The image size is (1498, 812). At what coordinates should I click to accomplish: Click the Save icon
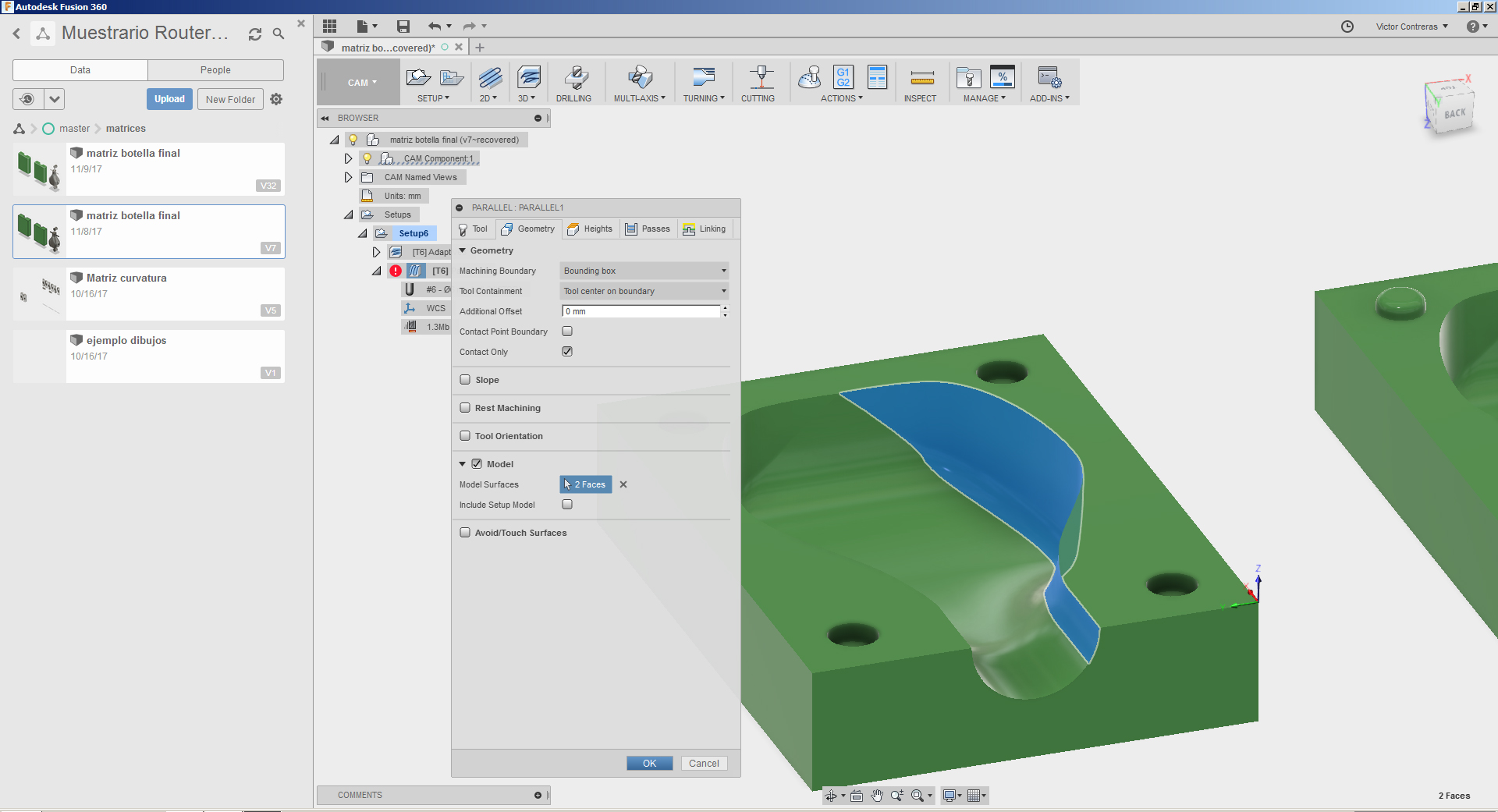403,27
